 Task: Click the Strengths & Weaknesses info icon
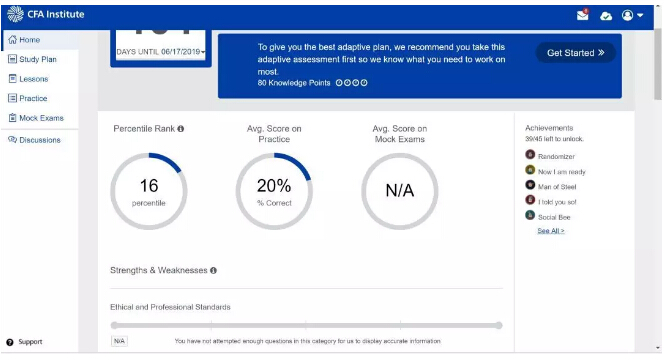tap(213, 270)
